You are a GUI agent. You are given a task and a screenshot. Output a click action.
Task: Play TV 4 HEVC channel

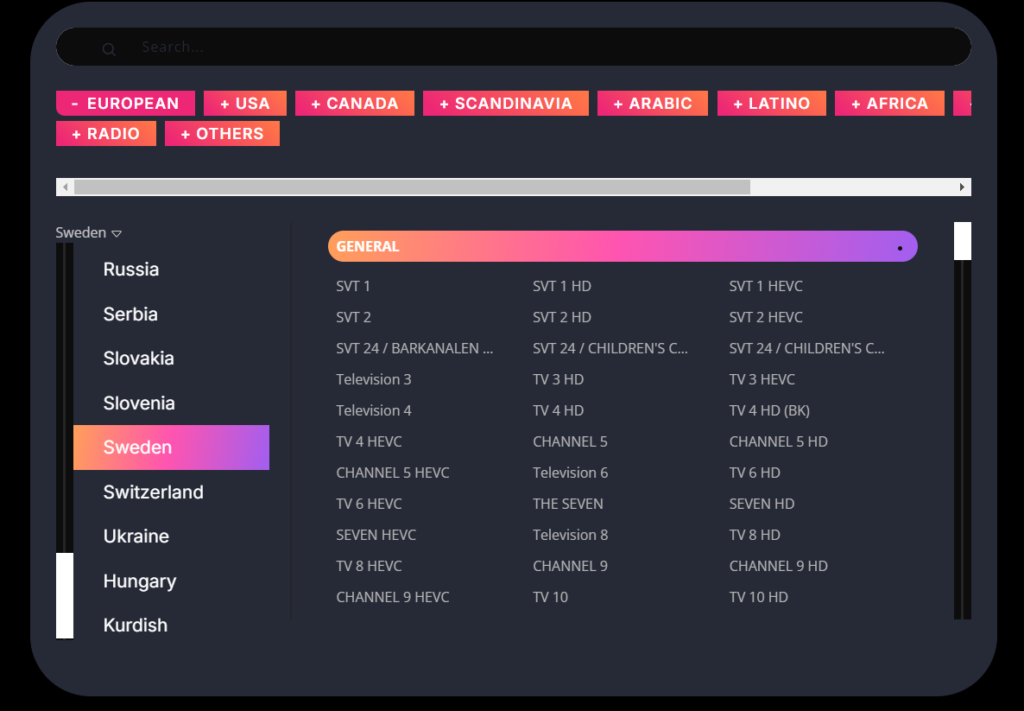coord(369,442)
